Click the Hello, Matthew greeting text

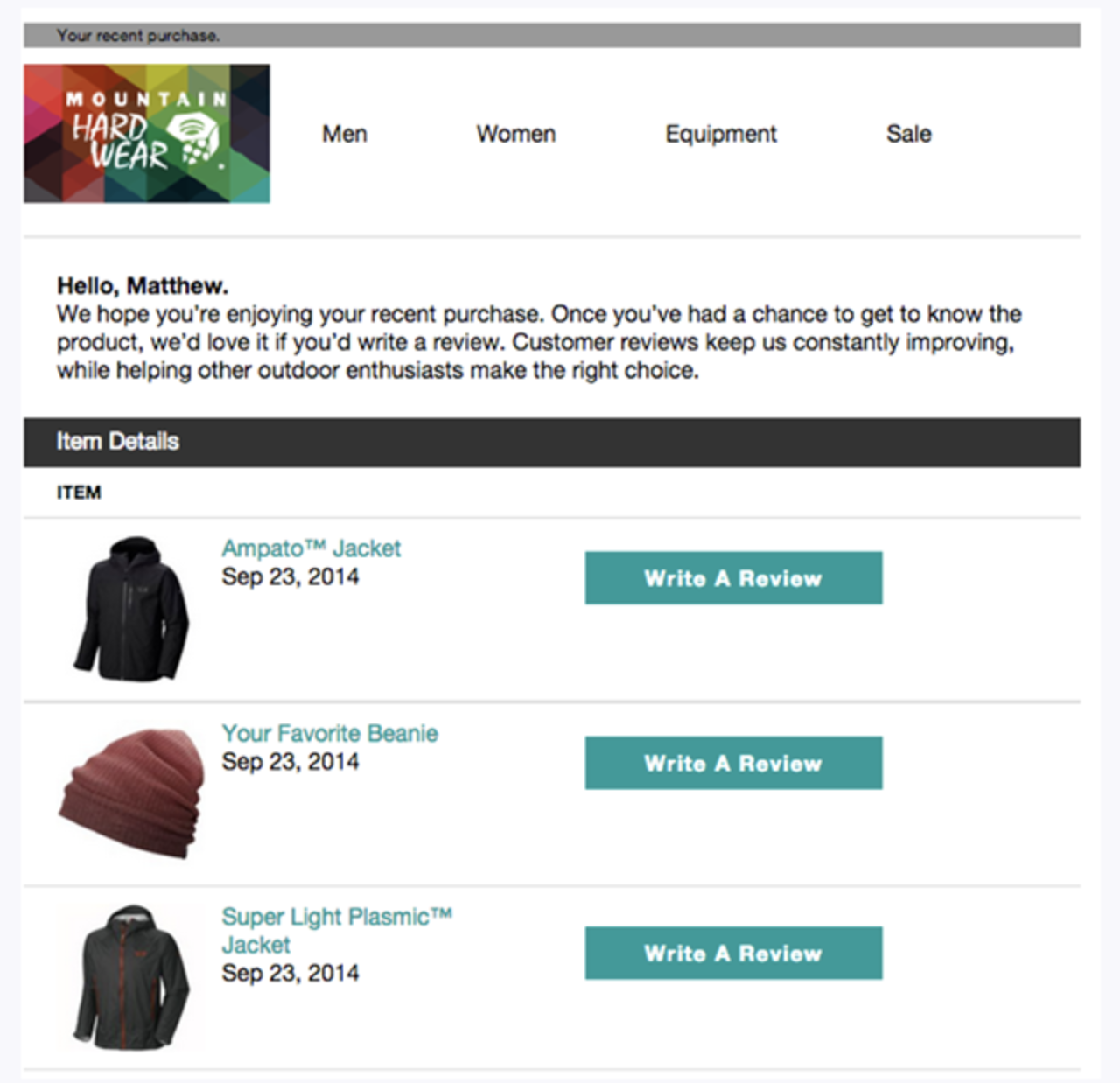[x=143, y=286]
